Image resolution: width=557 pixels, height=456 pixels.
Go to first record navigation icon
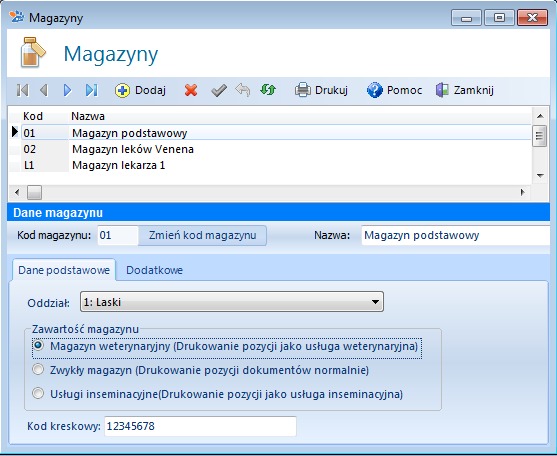click(23, 90)
